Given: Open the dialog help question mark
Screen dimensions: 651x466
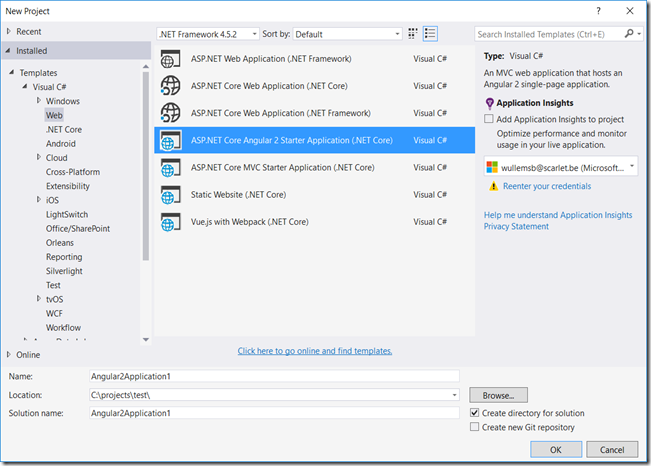Looking at the screenshot, I should coord(598,11).
